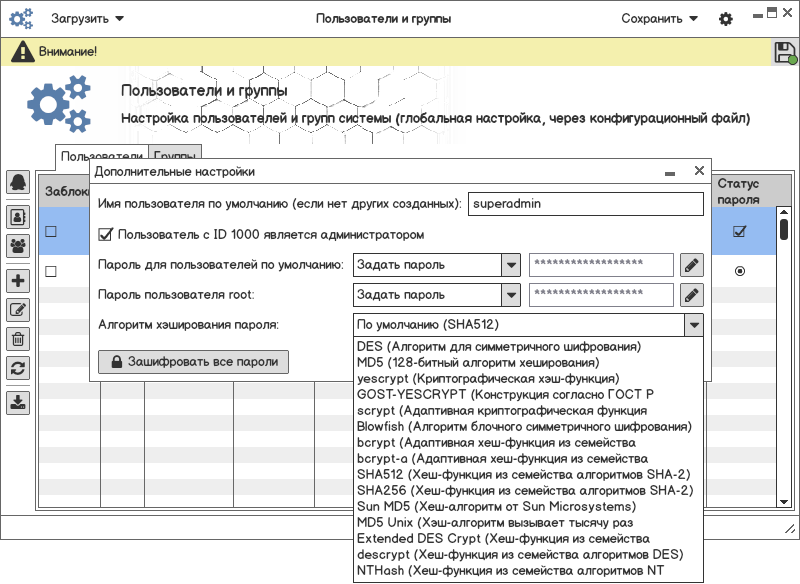Viewport: 800px width, 584px height.
Task: Click the plus add user icon
Action: tap(17, 281)
